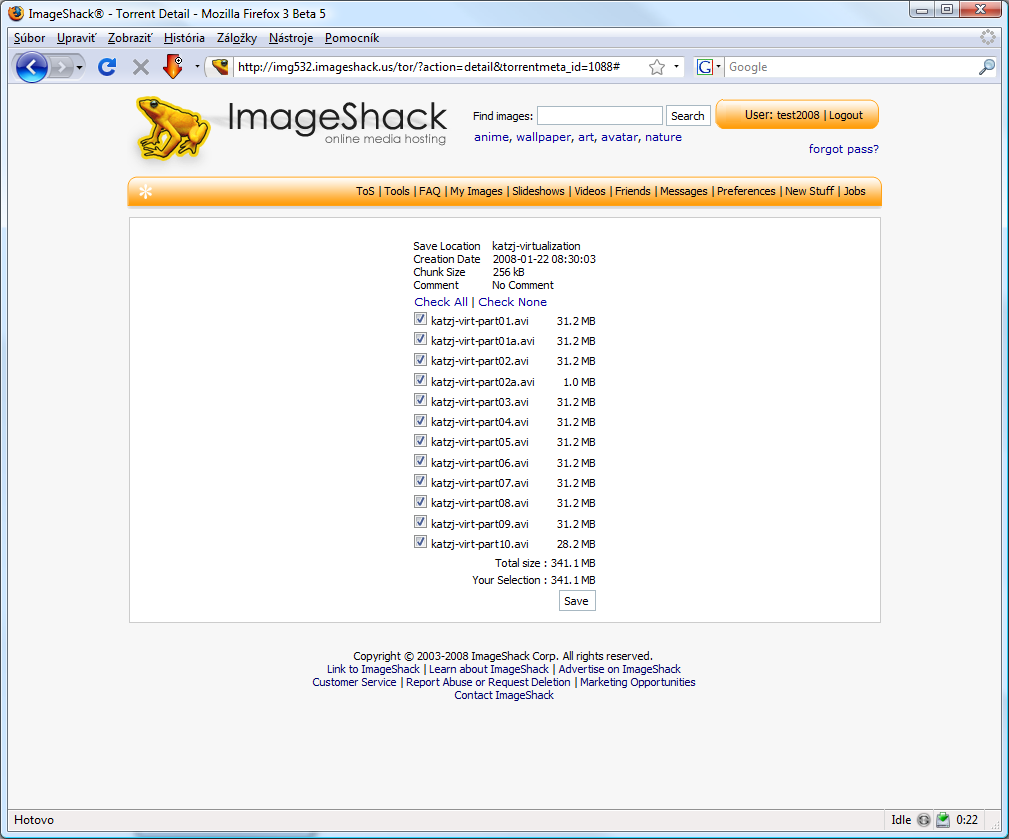Open the Customer Service footer link
This screenshot has width=1009, height=839.
point(354,682)
